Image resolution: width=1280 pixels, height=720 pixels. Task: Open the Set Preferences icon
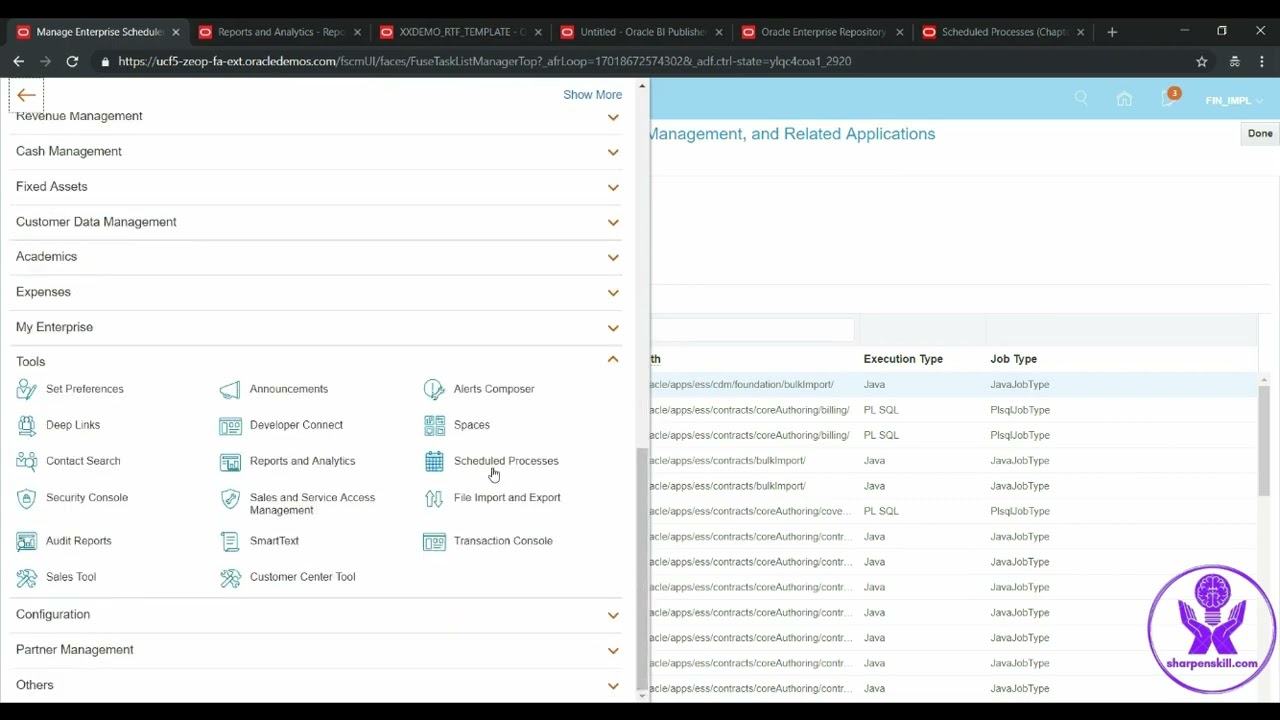[27, 389]
